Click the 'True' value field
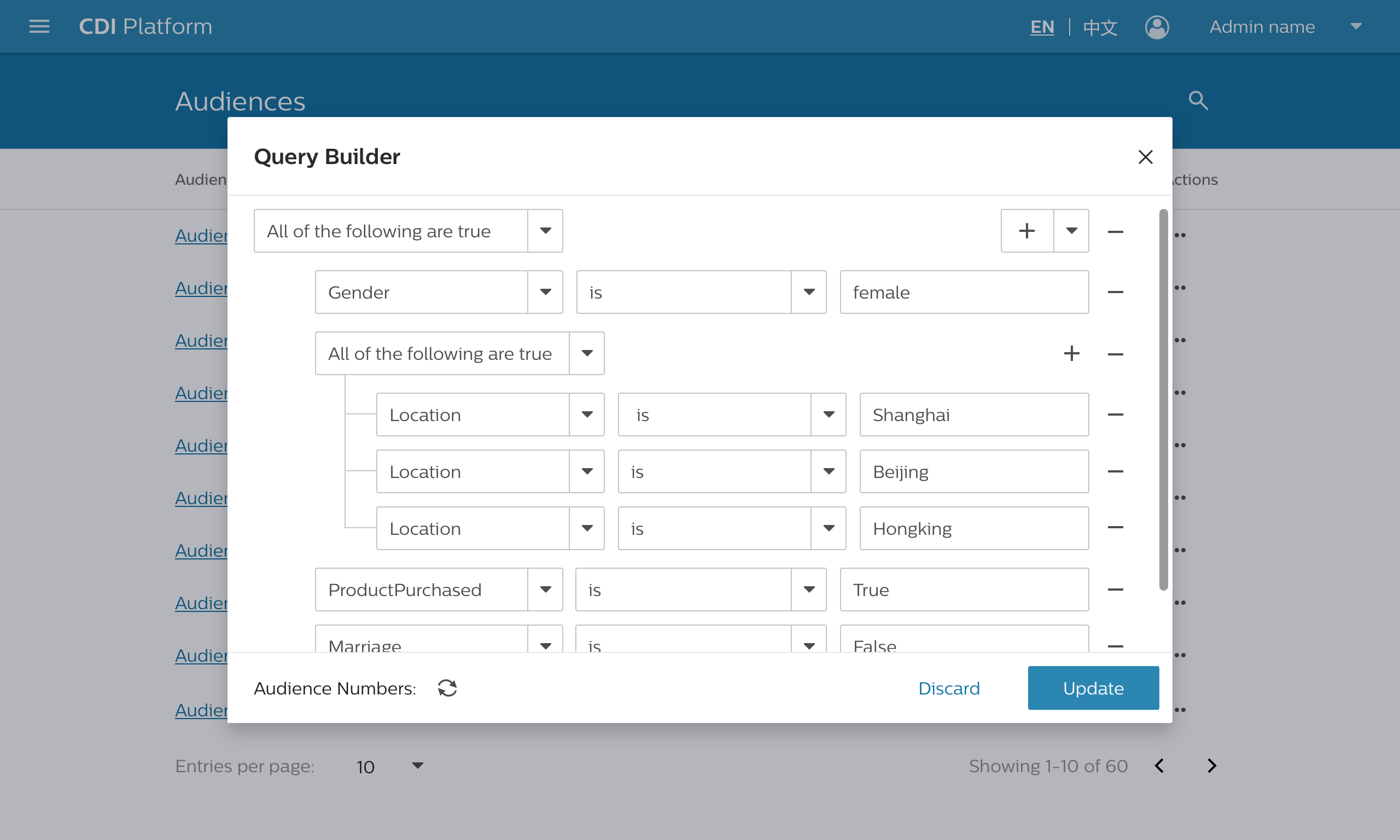 point(964,589)
